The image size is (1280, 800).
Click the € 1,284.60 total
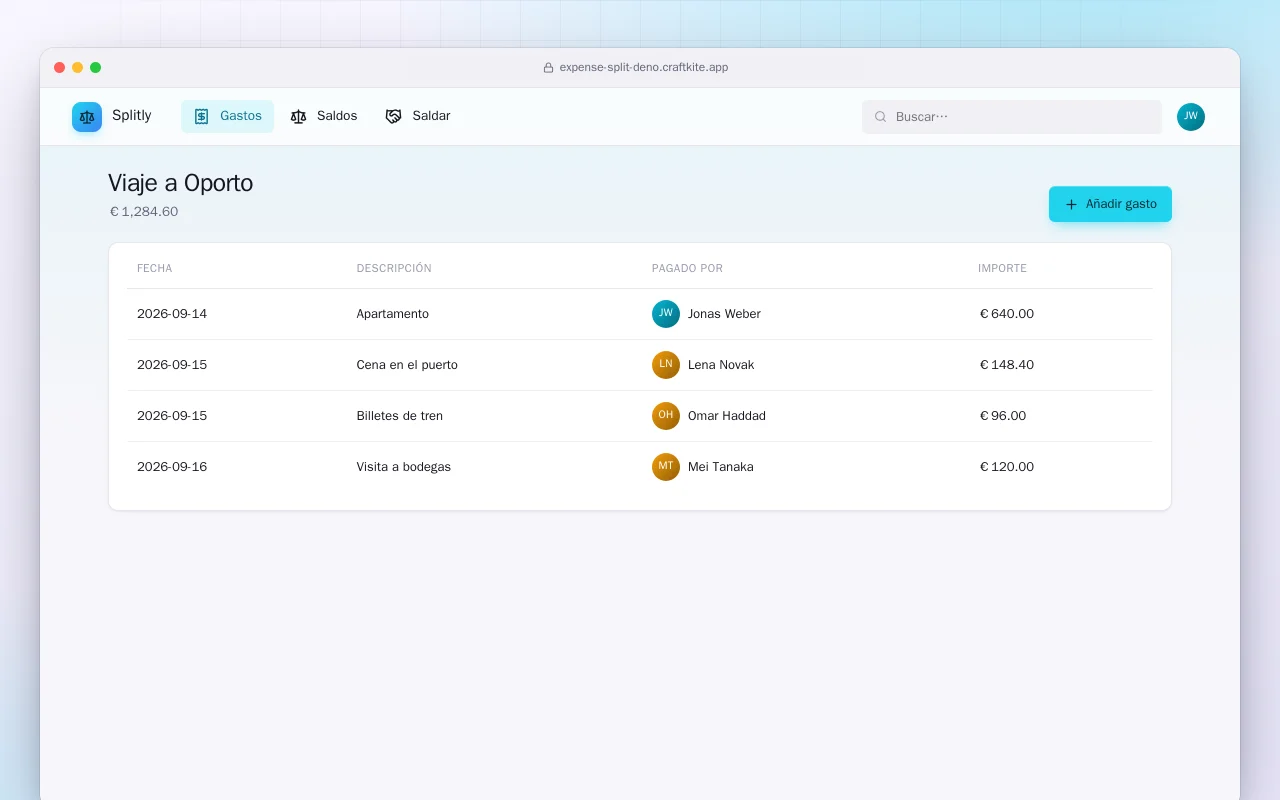144,212
